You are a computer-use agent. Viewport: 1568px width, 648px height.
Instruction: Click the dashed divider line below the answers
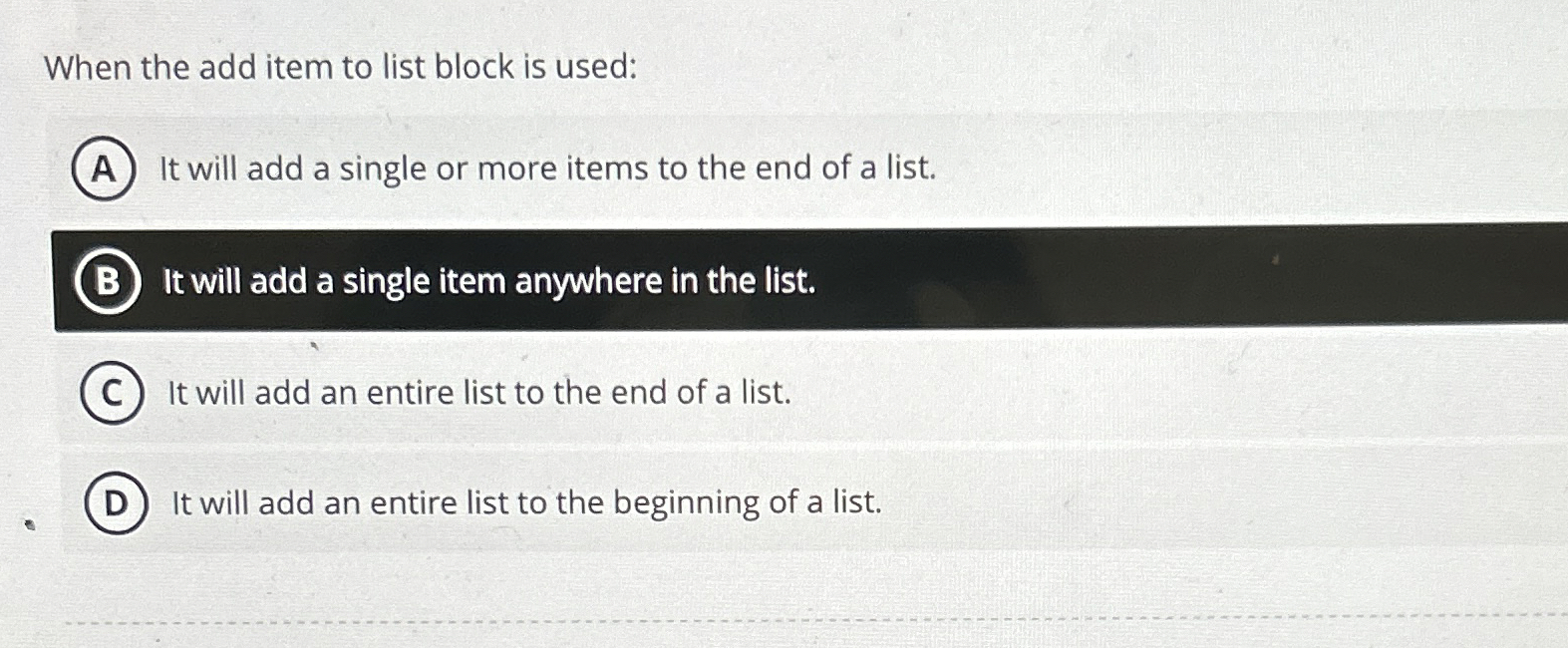coord(784,622)
